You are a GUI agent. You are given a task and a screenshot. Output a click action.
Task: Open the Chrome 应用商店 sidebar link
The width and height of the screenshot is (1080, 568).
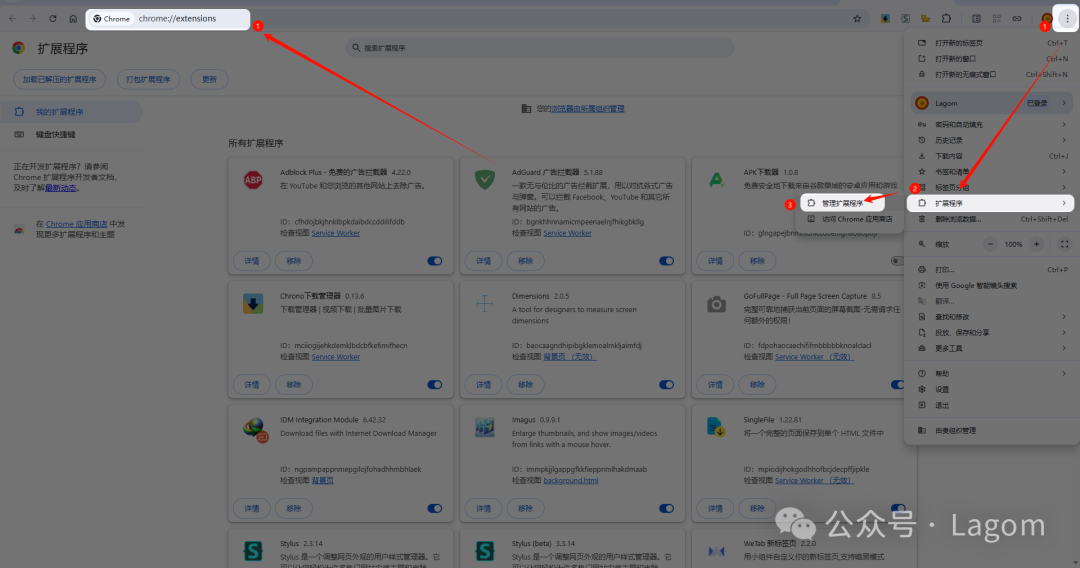coord(76,224)
